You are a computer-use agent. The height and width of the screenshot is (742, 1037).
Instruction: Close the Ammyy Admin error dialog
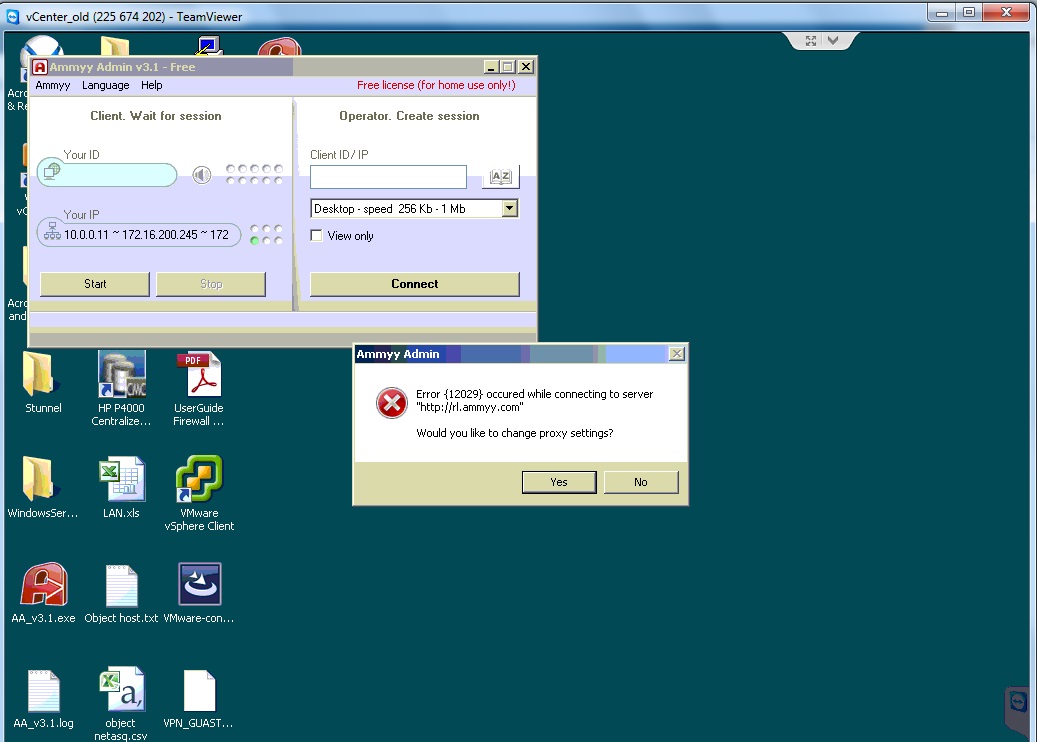(677, 354)
